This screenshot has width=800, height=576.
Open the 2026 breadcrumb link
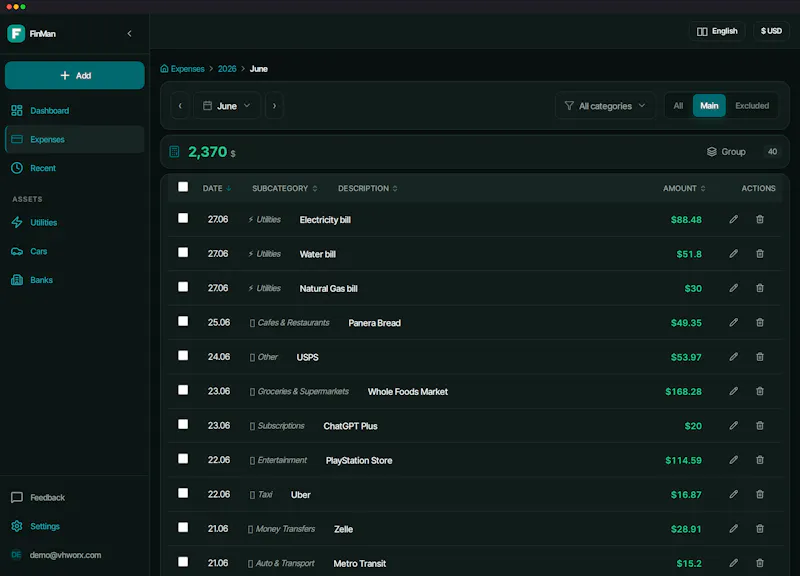click(x=227, y=69)
